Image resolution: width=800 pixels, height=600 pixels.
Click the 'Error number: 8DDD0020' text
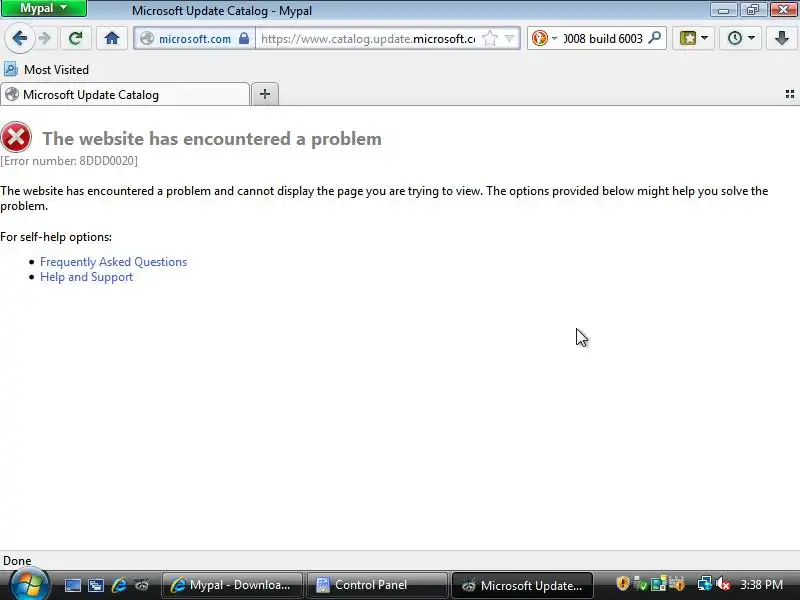pos(69,161)
